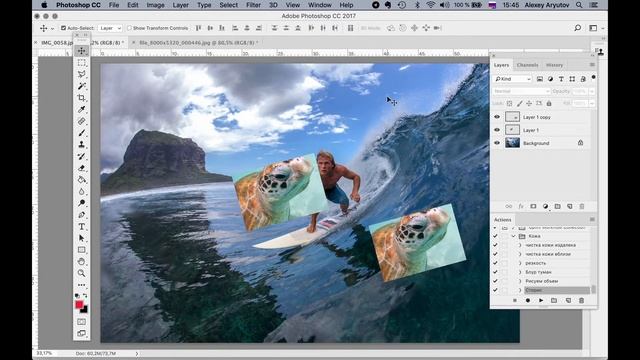Select the Blur tool
Screen dimensions: 640x360
(82, 191)
